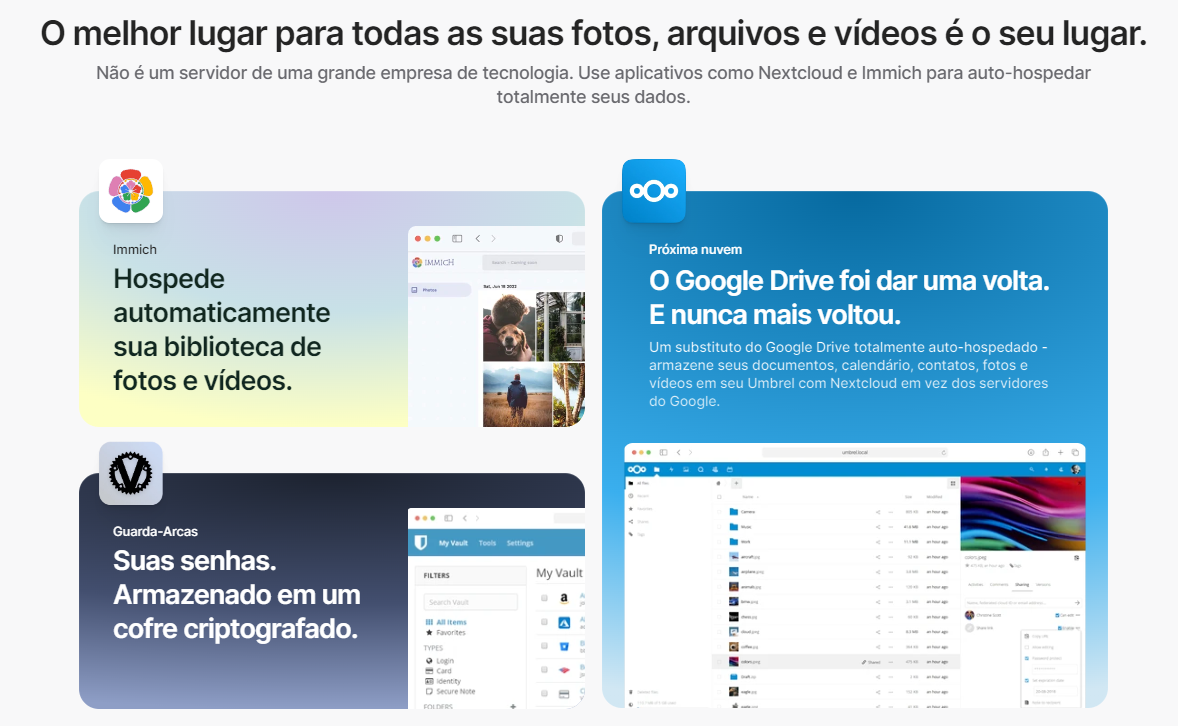Open the more menu on the Camera row
This screenshot has height=726, width=1178.
[x=891, y=512]
